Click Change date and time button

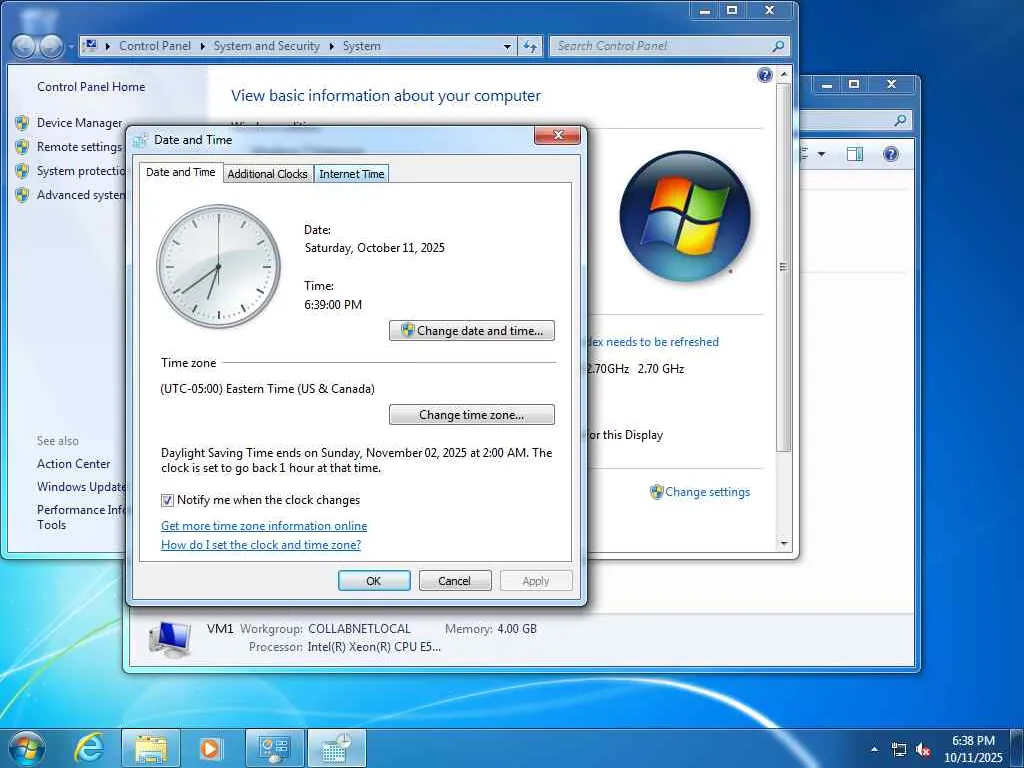pos(472,330)
